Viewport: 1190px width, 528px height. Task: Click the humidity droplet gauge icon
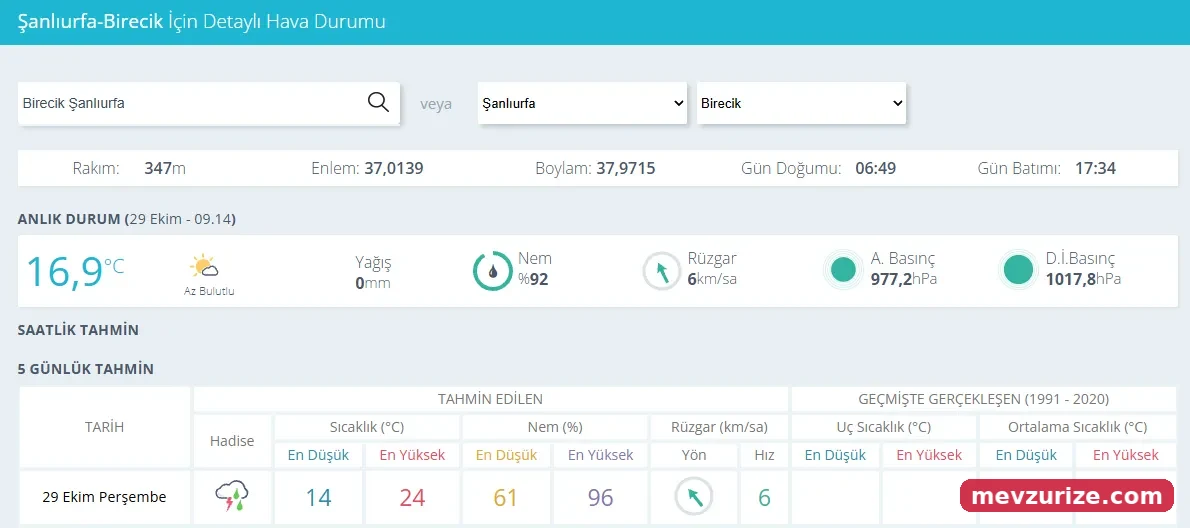(x=493, y=271)
